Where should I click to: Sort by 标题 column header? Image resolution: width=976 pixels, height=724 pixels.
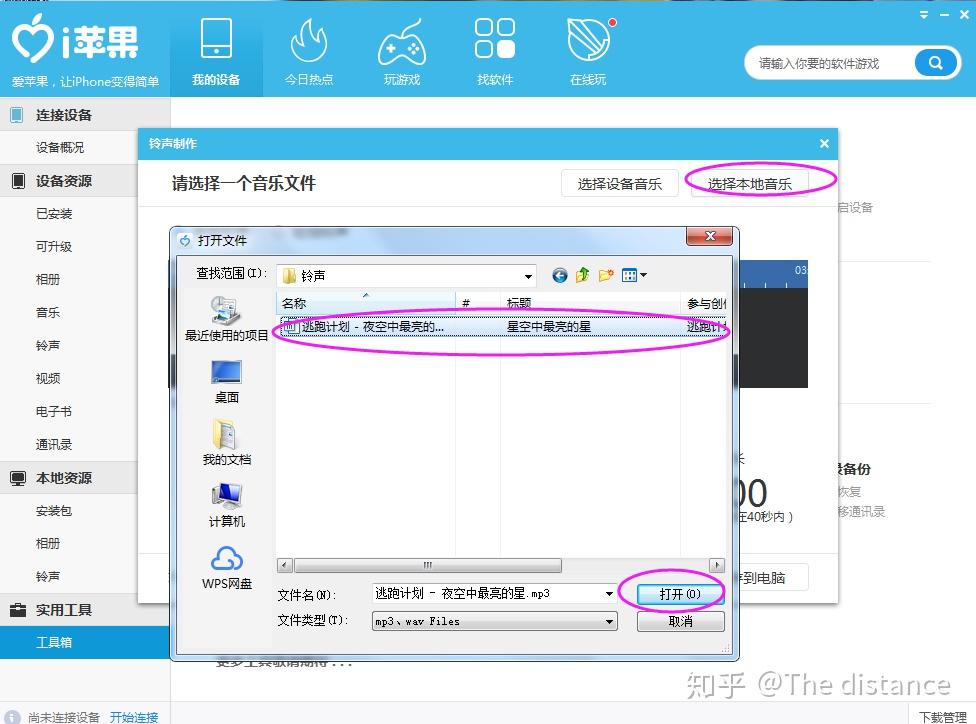[590, 303]
